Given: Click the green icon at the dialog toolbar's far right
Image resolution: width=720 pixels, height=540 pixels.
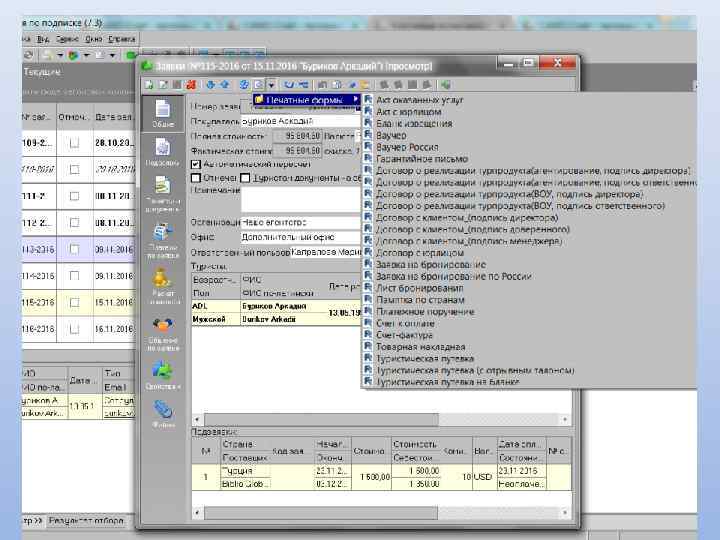Looking at the screenshot, I should (445, 84).
